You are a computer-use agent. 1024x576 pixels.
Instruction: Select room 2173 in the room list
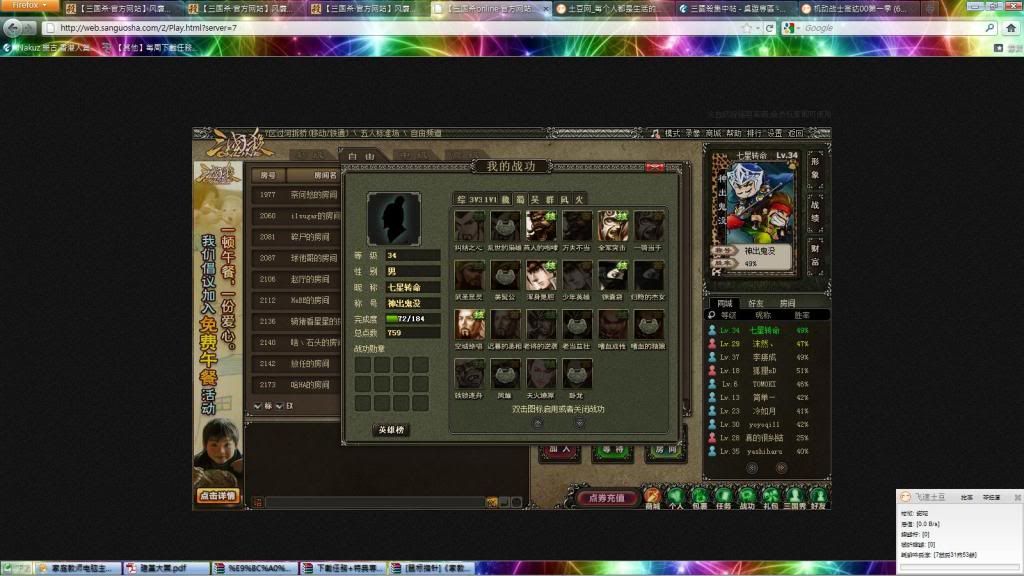click(x=296, y=385)
